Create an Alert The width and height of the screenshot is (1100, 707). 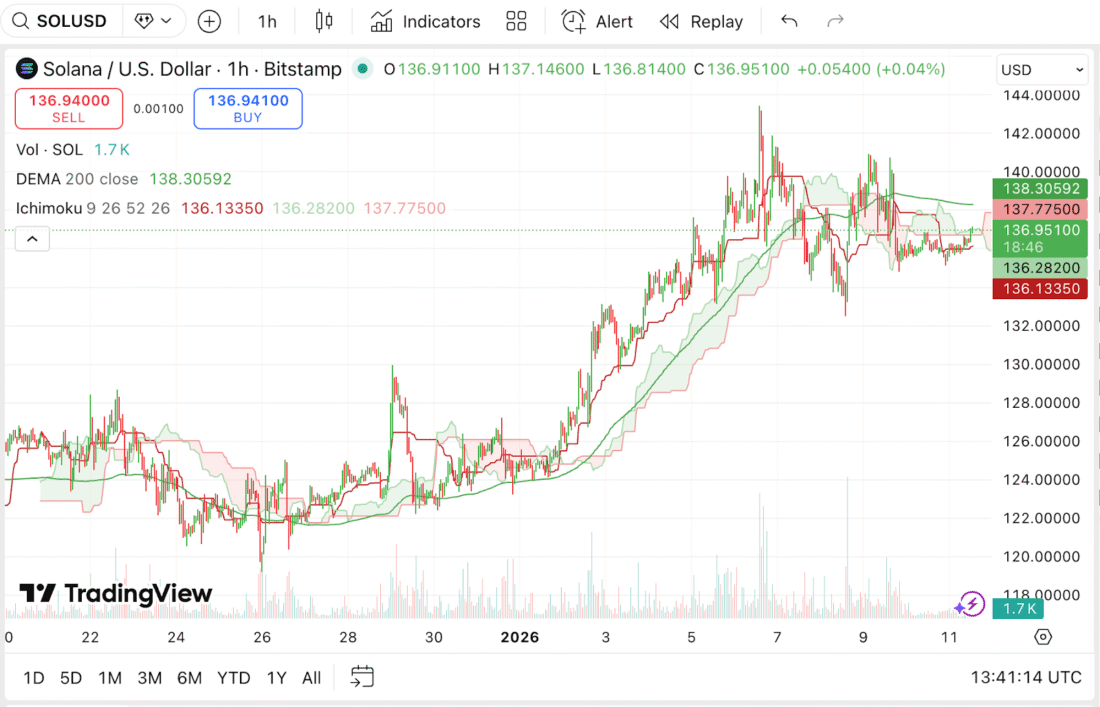coord(597,22)
